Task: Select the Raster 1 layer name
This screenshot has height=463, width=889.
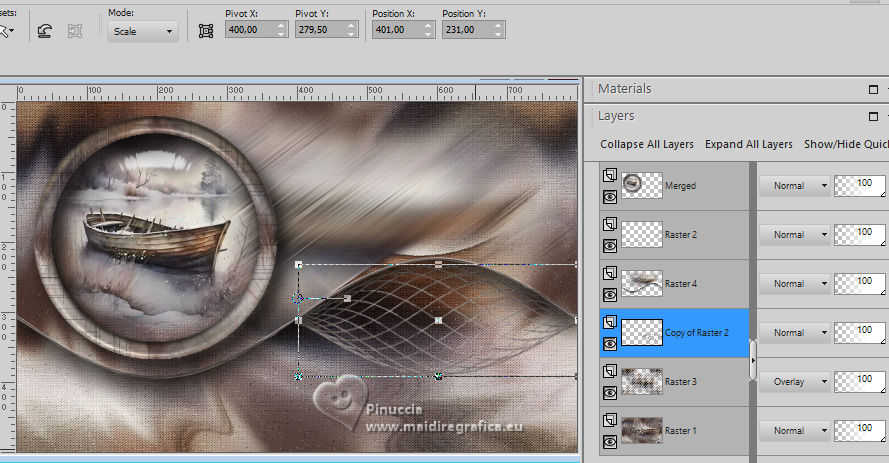Action: click(x=681, y=431)
